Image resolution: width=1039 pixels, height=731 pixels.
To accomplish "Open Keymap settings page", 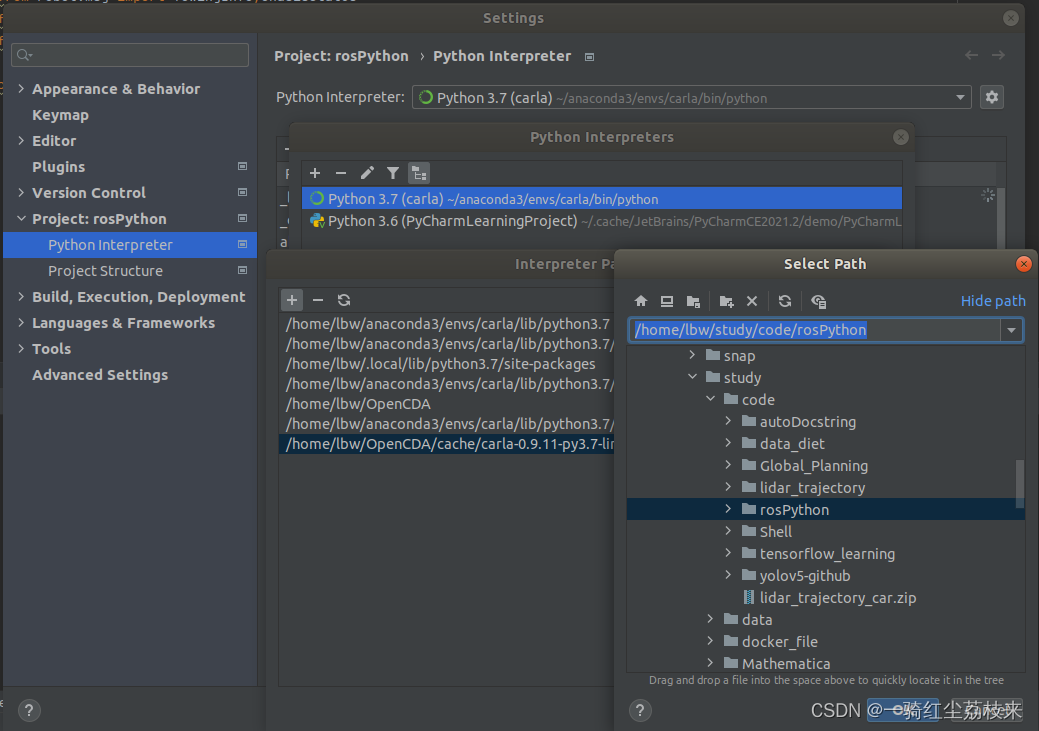I will pos(60,115).
